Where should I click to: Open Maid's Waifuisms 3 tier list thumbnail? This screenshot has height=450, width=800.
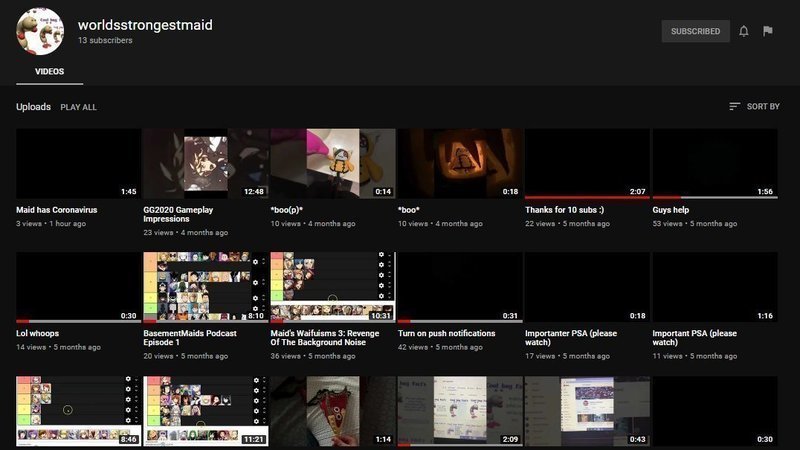point(333,287)
